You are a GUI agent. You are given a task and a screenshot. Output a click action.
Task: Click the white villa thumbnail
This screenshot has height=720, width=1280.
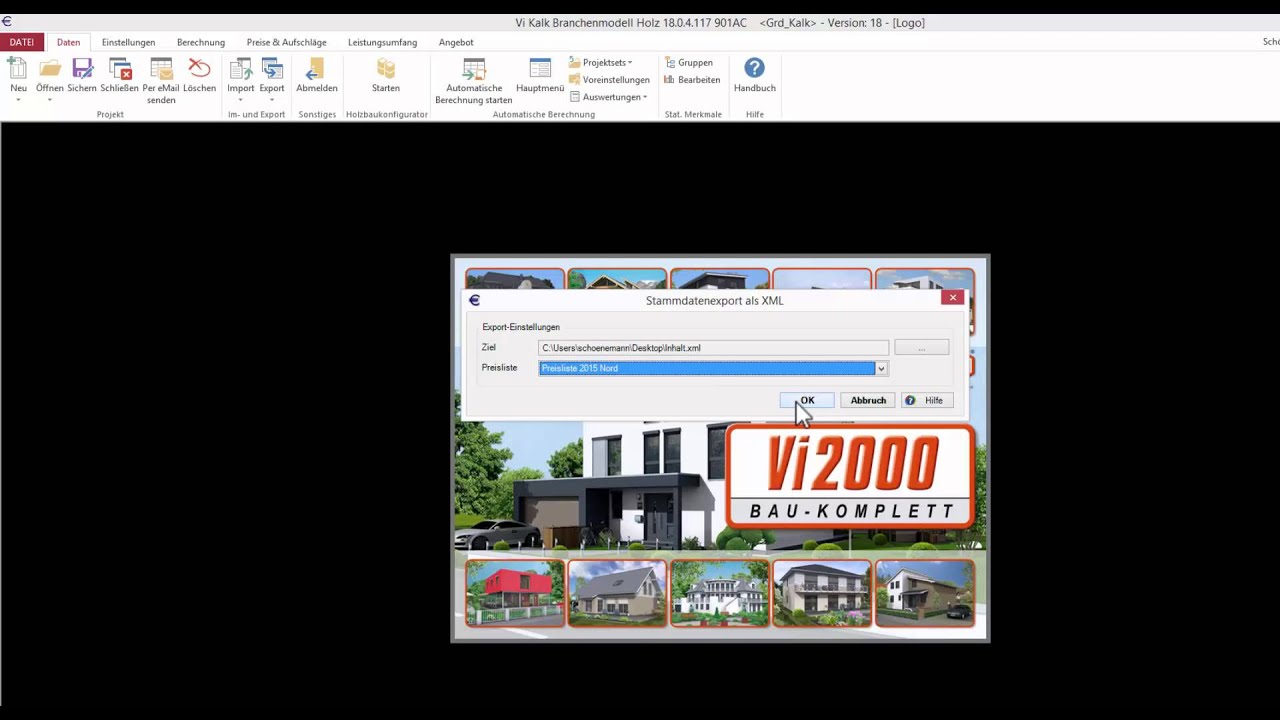[720, 593]
